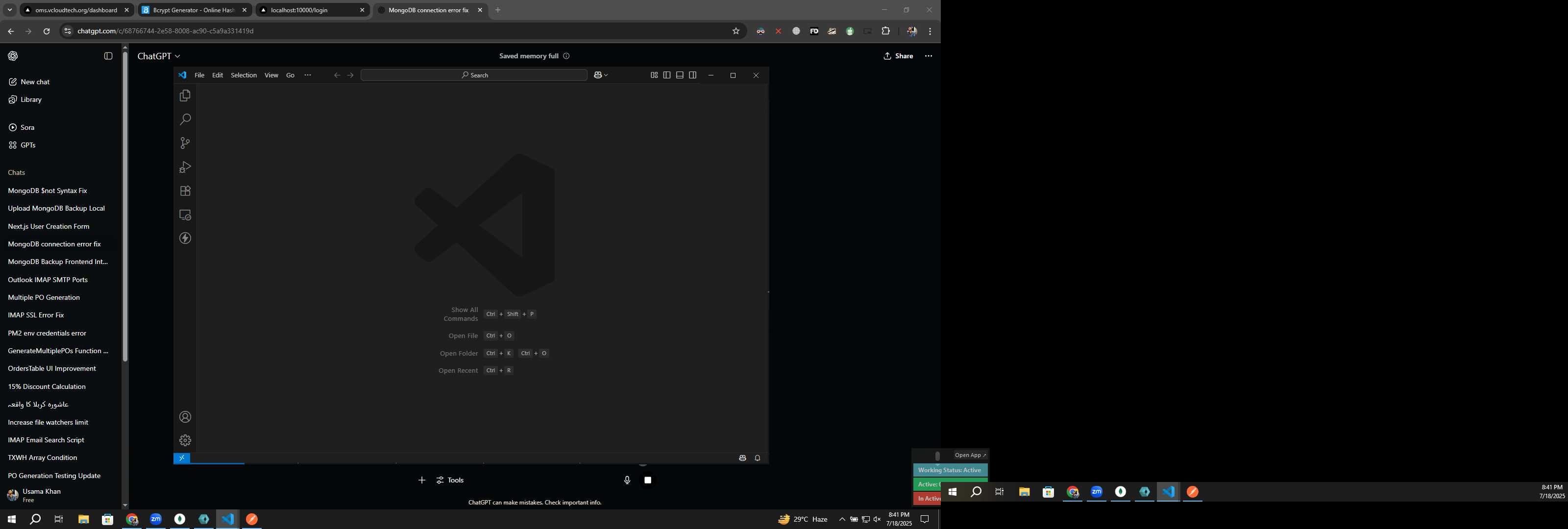This screenshot has height=529, width=1568.
Task: Click the plus attach button in ChatGPT composer
Action: point(422,481)
